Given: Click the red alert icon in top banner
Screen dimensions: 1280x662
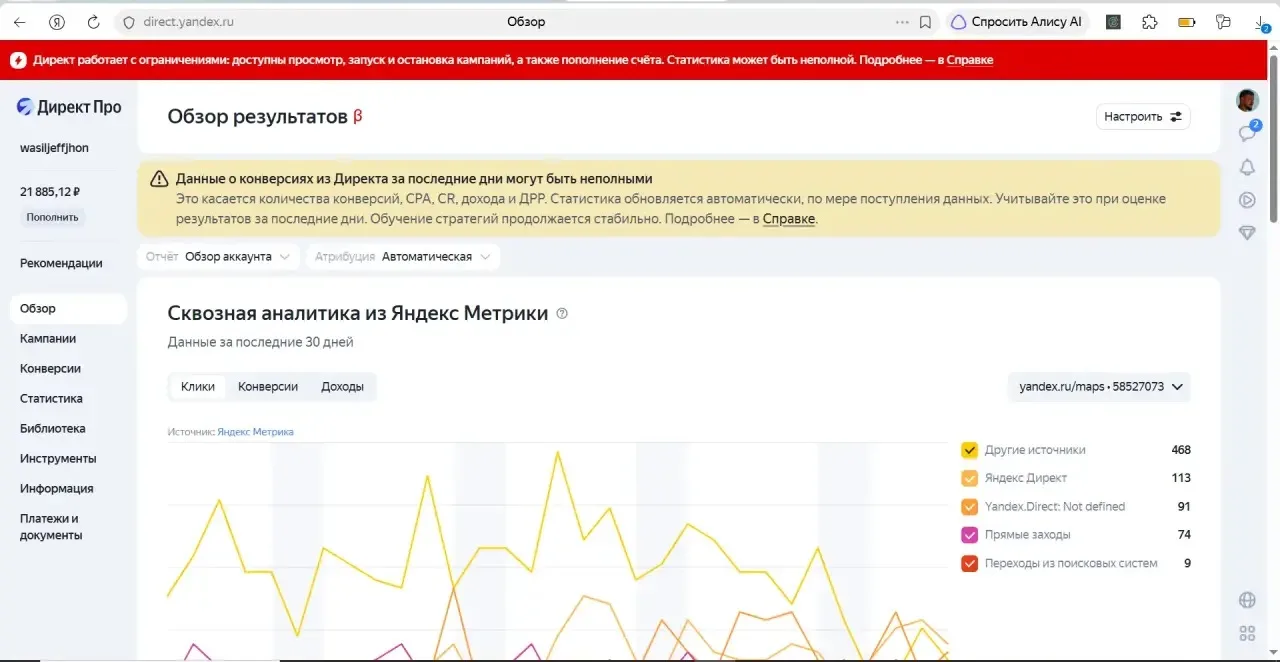Looking at the screenshot, I should coord(18,60).
